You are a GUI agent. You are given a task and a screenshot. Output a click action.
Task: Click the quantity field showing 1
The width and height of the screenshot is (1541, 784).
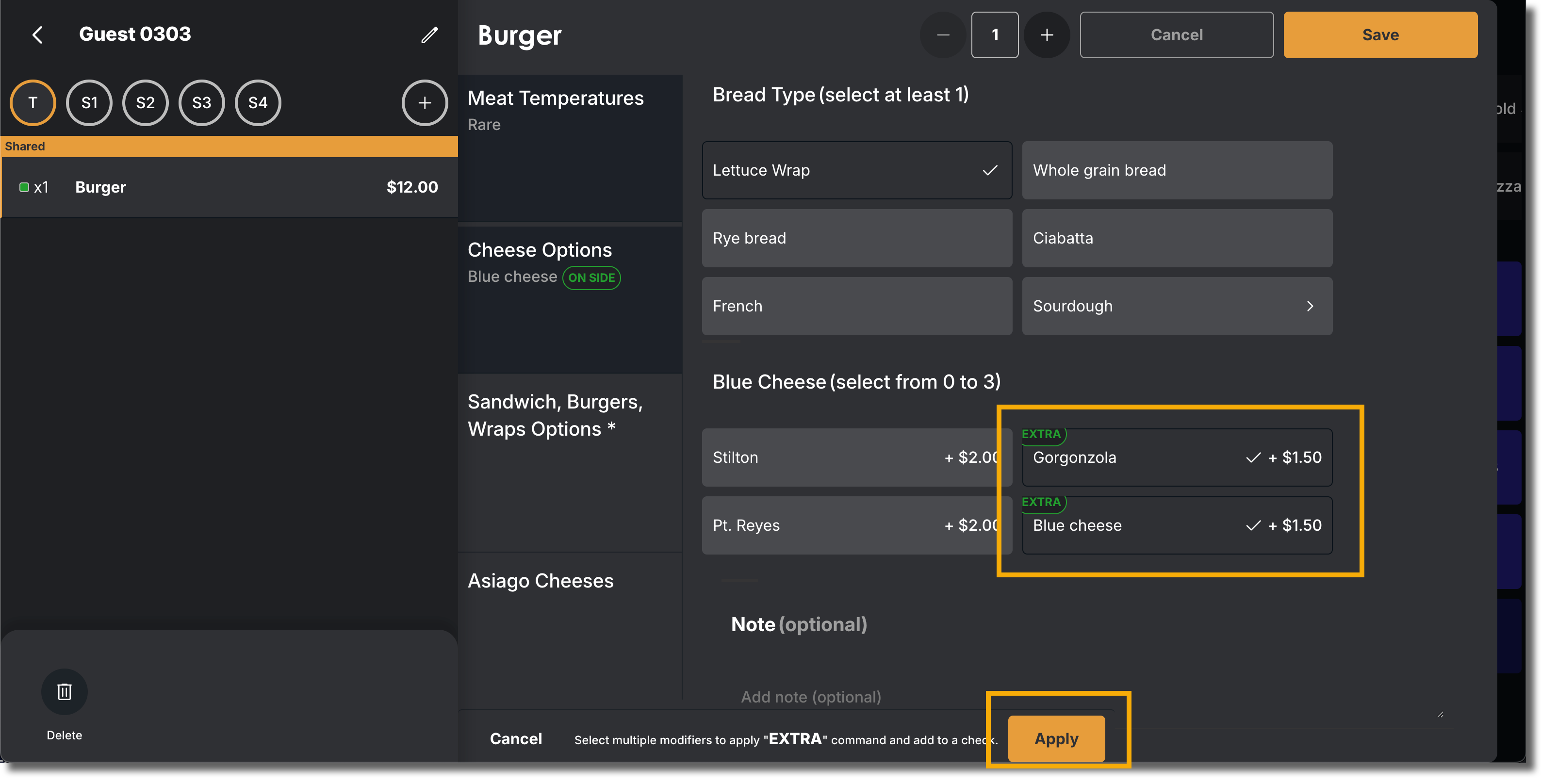click(995, 34)
